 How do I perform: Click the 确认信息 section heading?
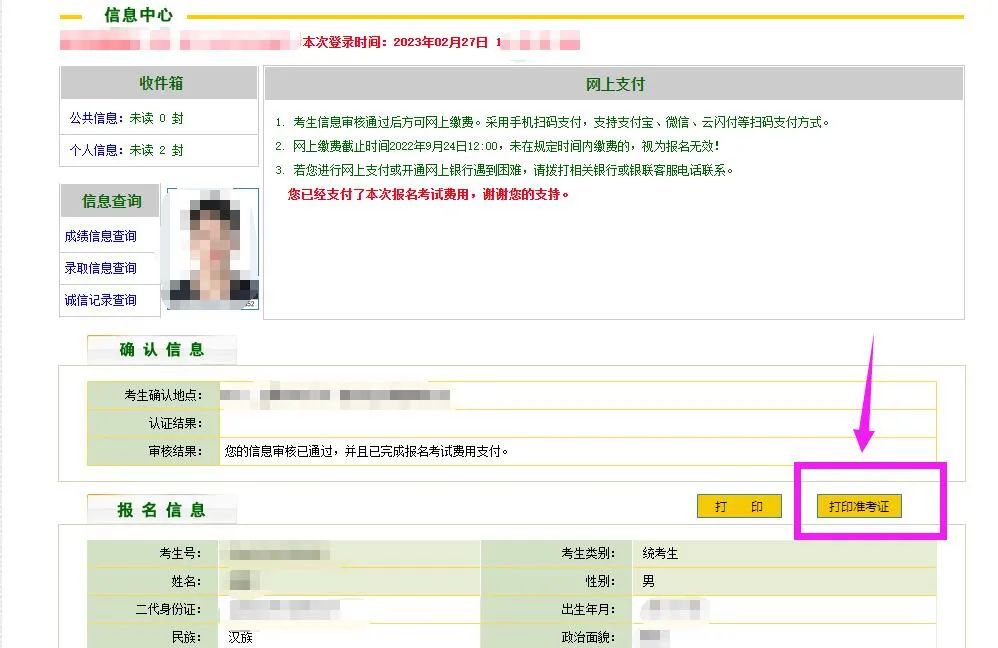pyautogui.click(x=162, y=349)
